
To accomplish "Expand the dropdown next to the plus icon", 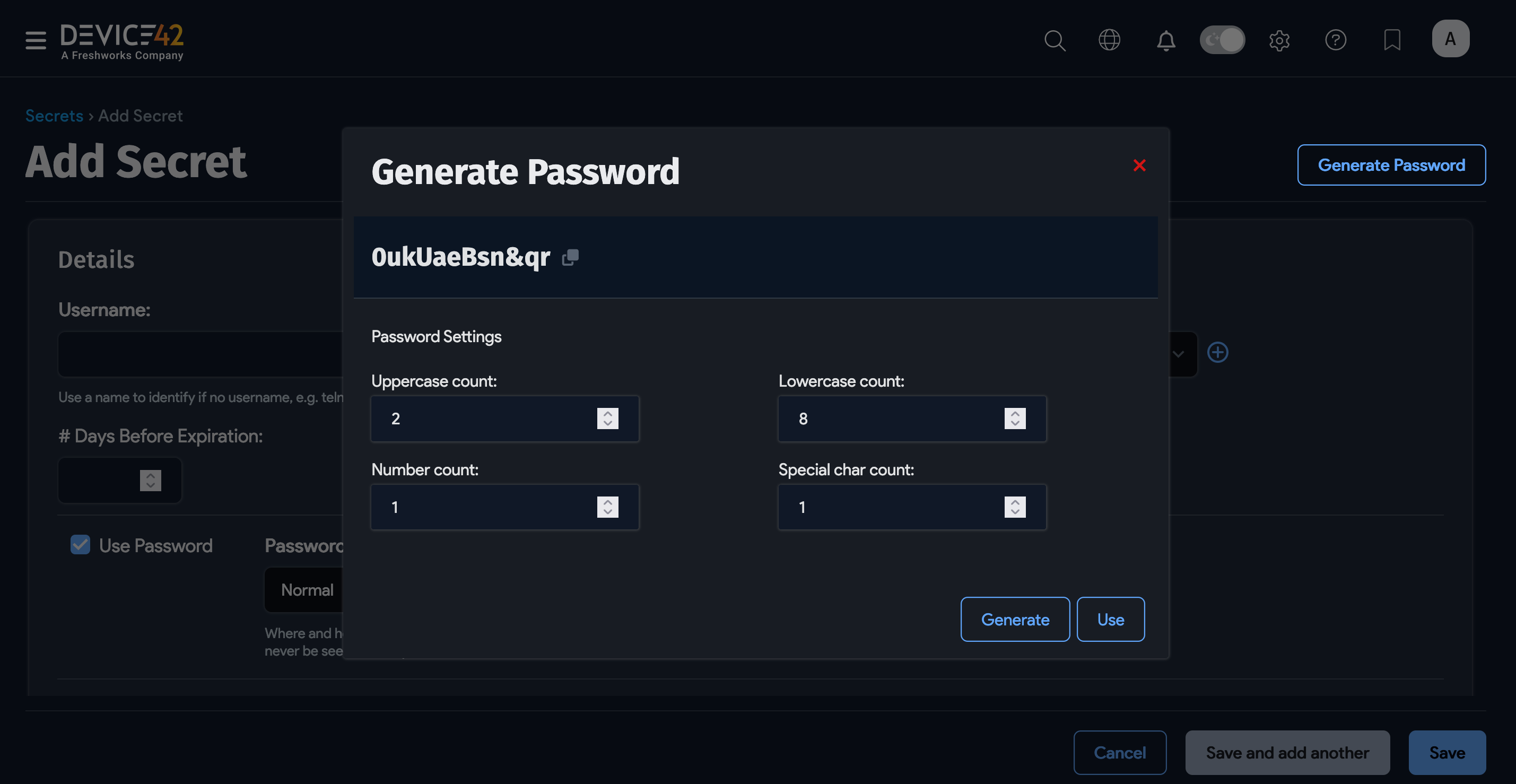I will coord(1179,354).
